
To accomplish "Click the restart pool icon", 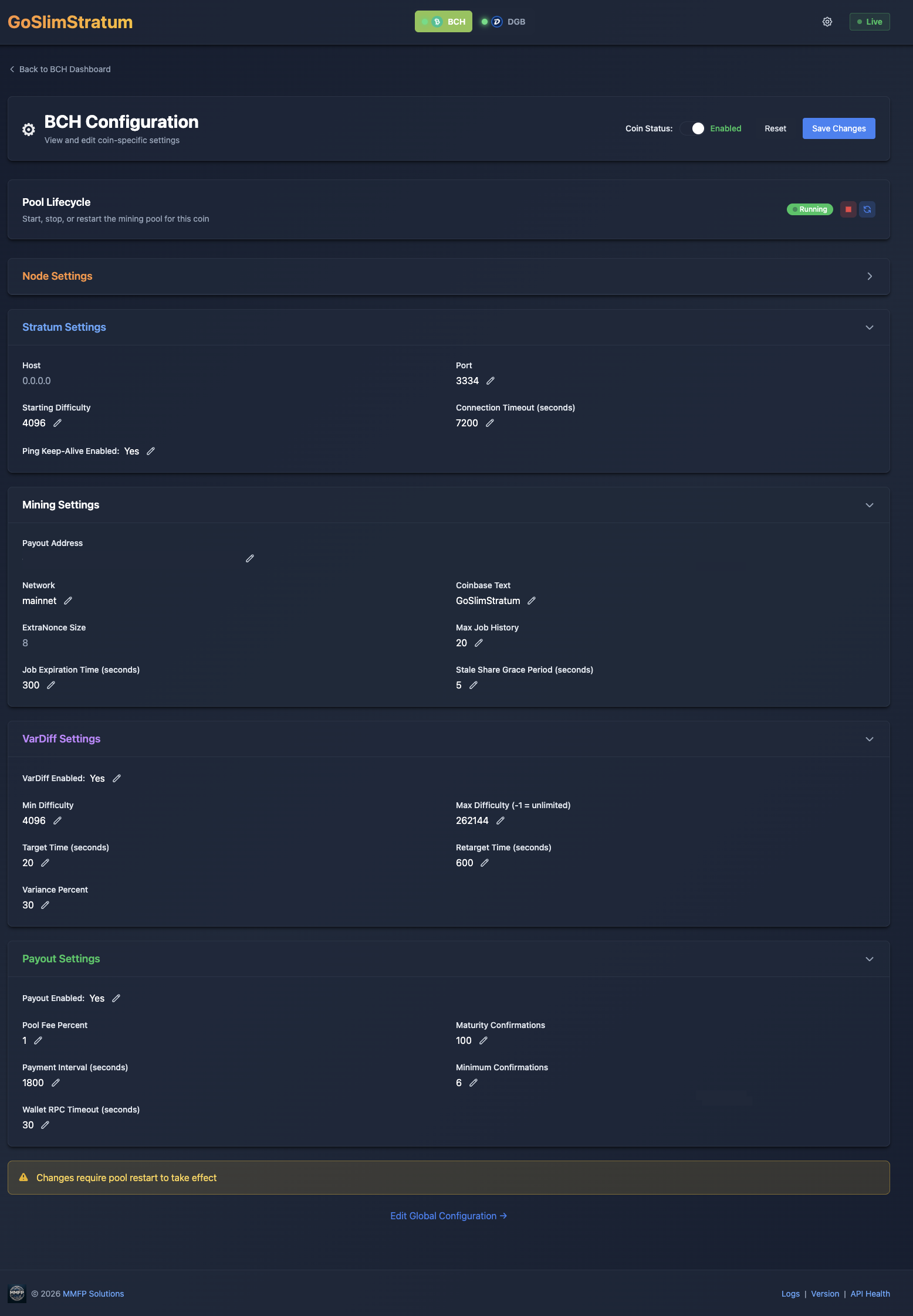I will (x=867, y=209).
